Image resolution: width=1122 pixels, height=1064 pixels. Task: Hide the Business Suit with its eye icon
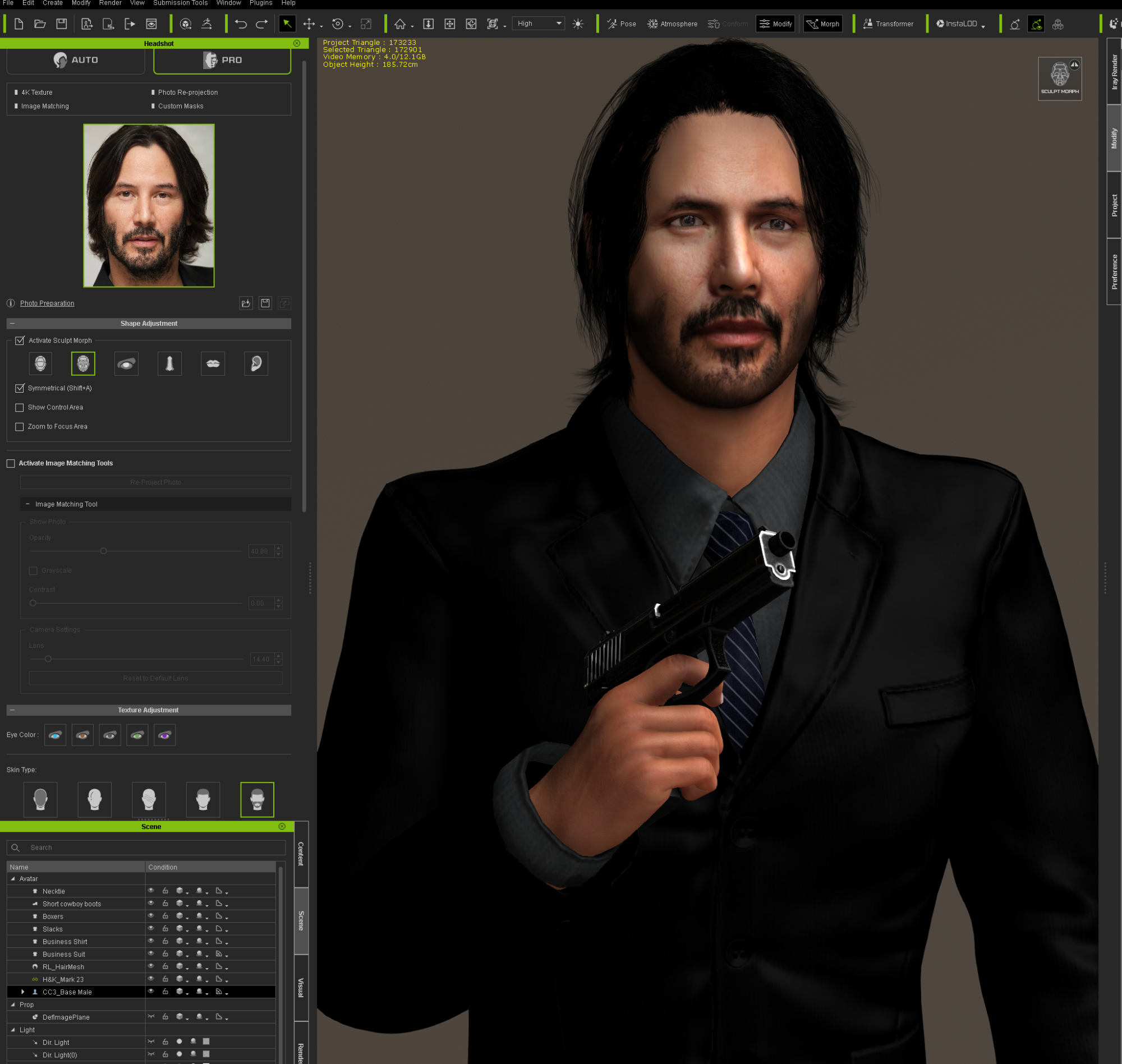tap(151, 954)
